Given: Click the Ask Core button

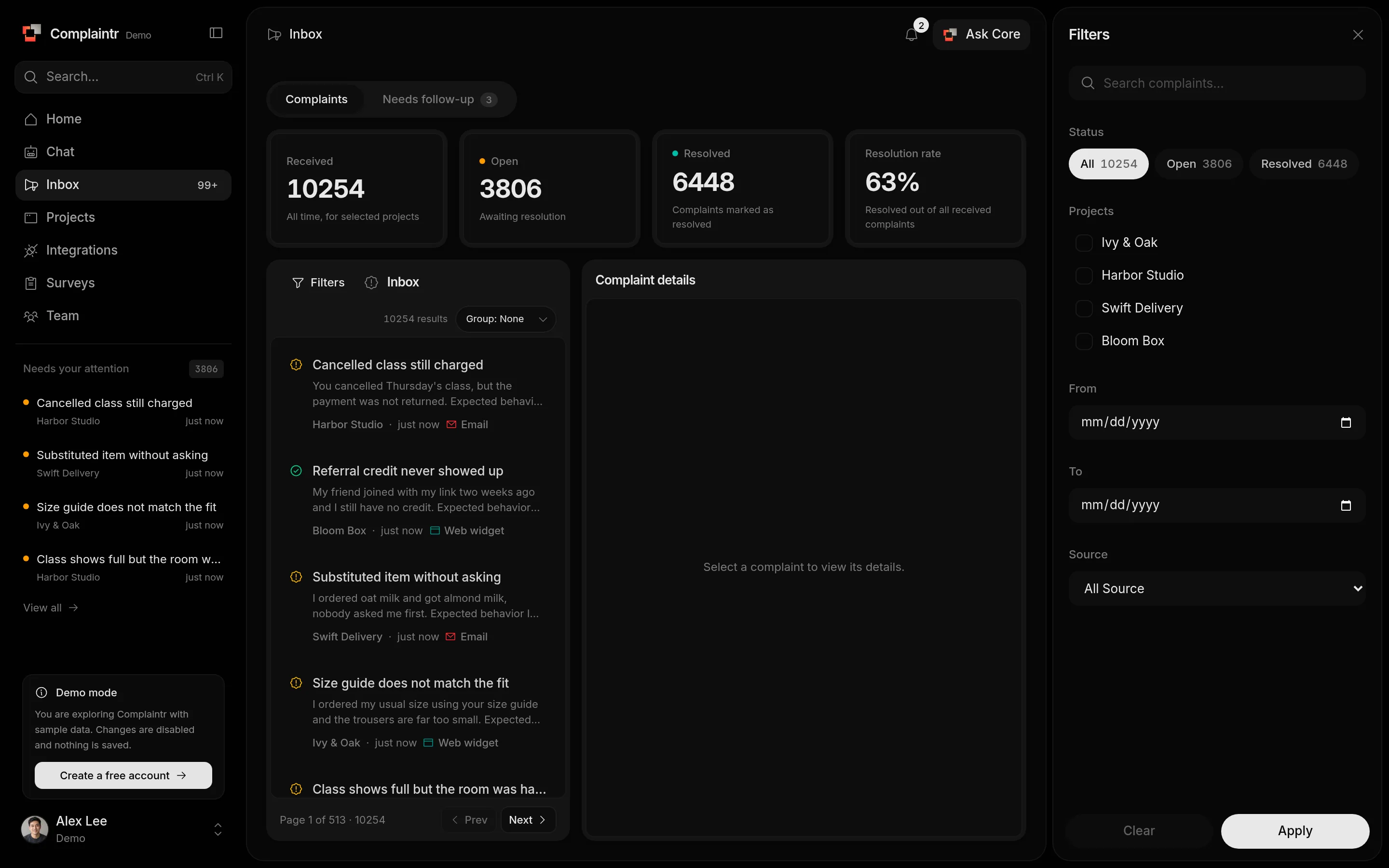Looking at the screenshot, I should 981,34.
